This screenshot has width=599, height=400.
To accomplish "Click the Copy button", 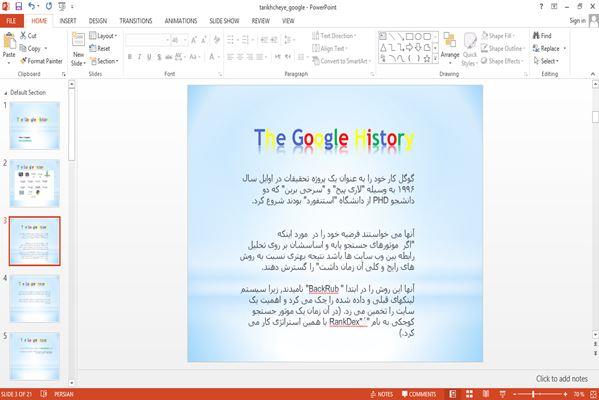I will click(30, 49).
